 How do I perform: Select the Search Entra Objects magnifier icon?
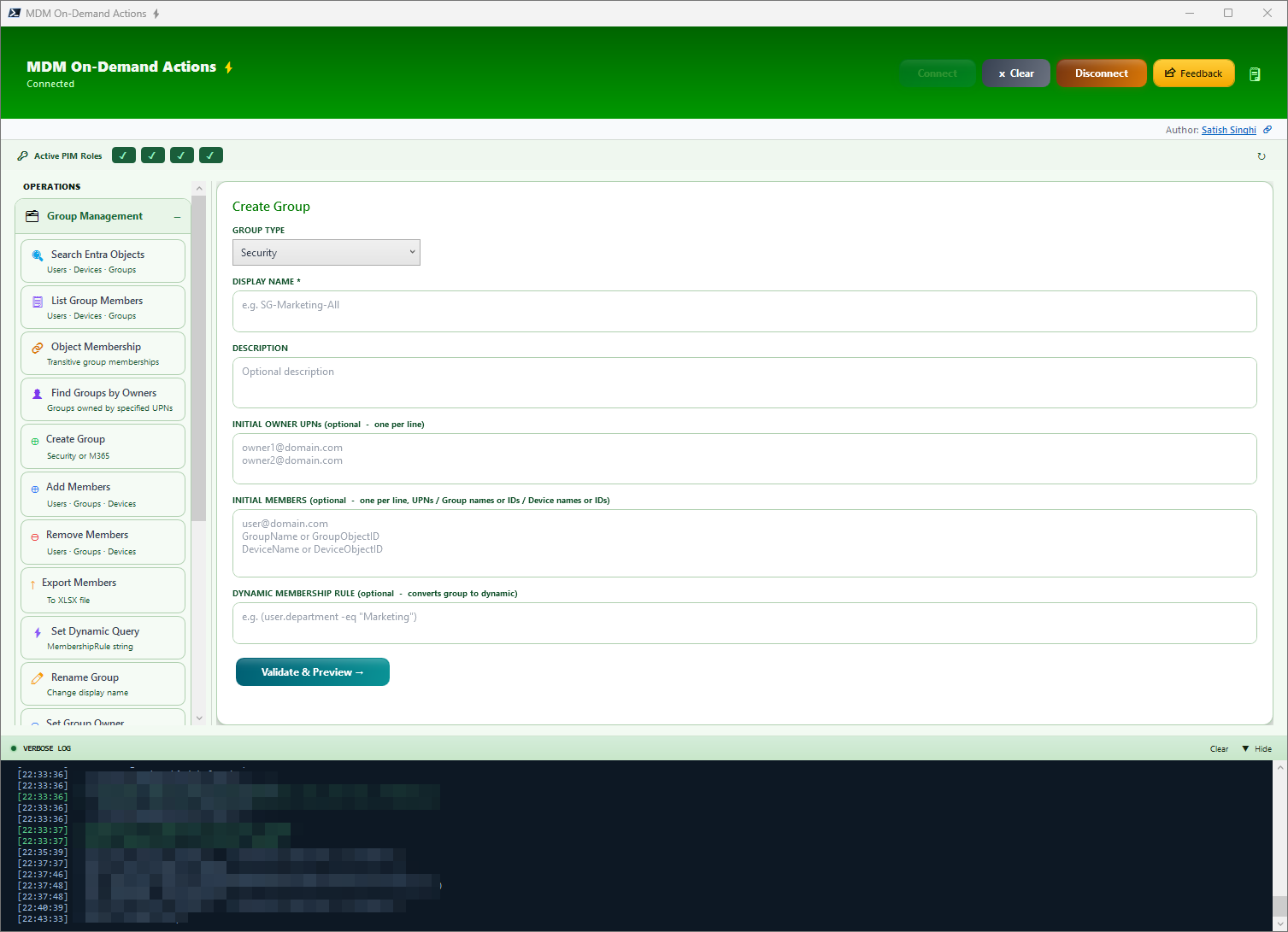tap(38, 255)
